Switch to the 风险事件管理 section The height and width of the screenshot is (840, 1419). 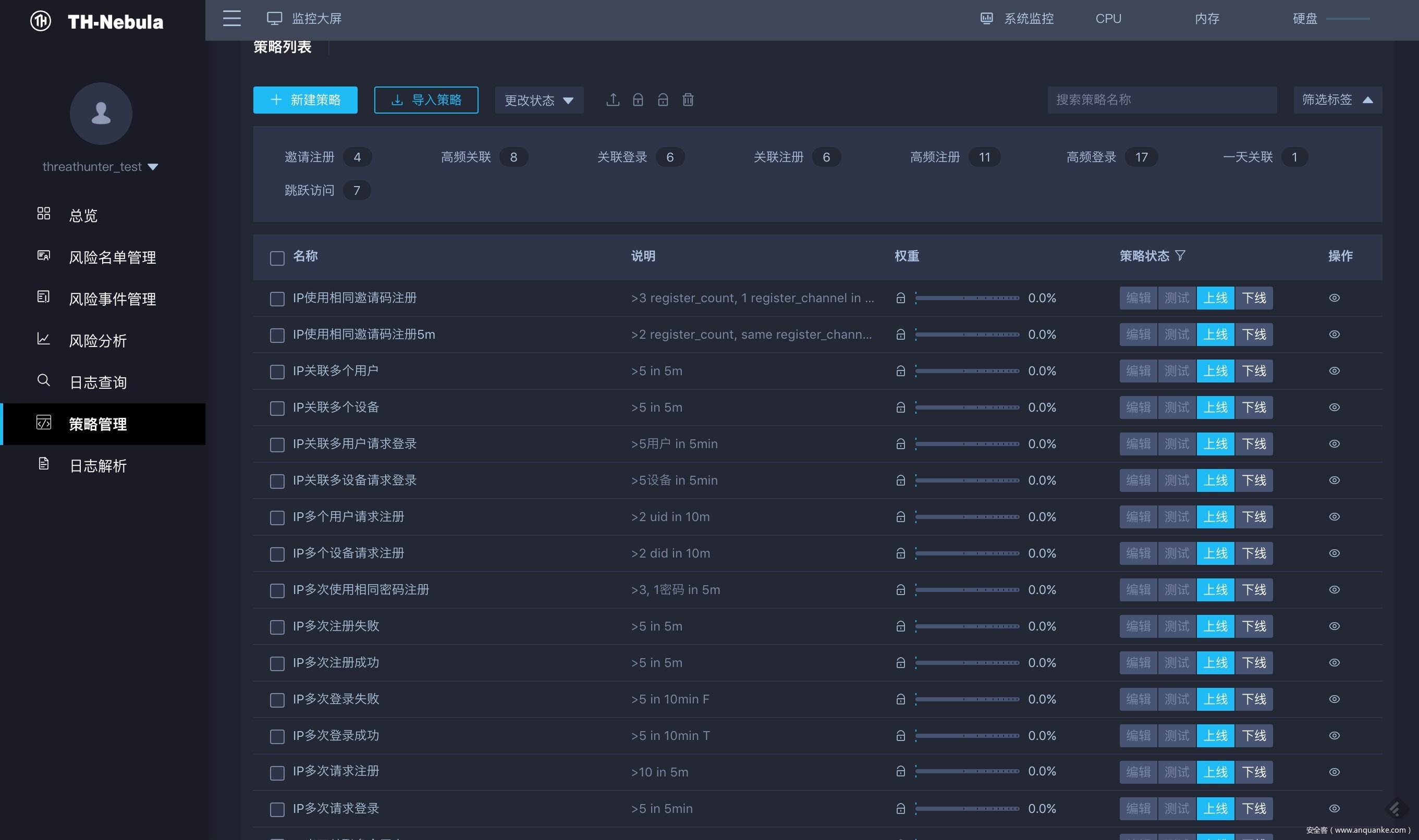tap(112, 298)
